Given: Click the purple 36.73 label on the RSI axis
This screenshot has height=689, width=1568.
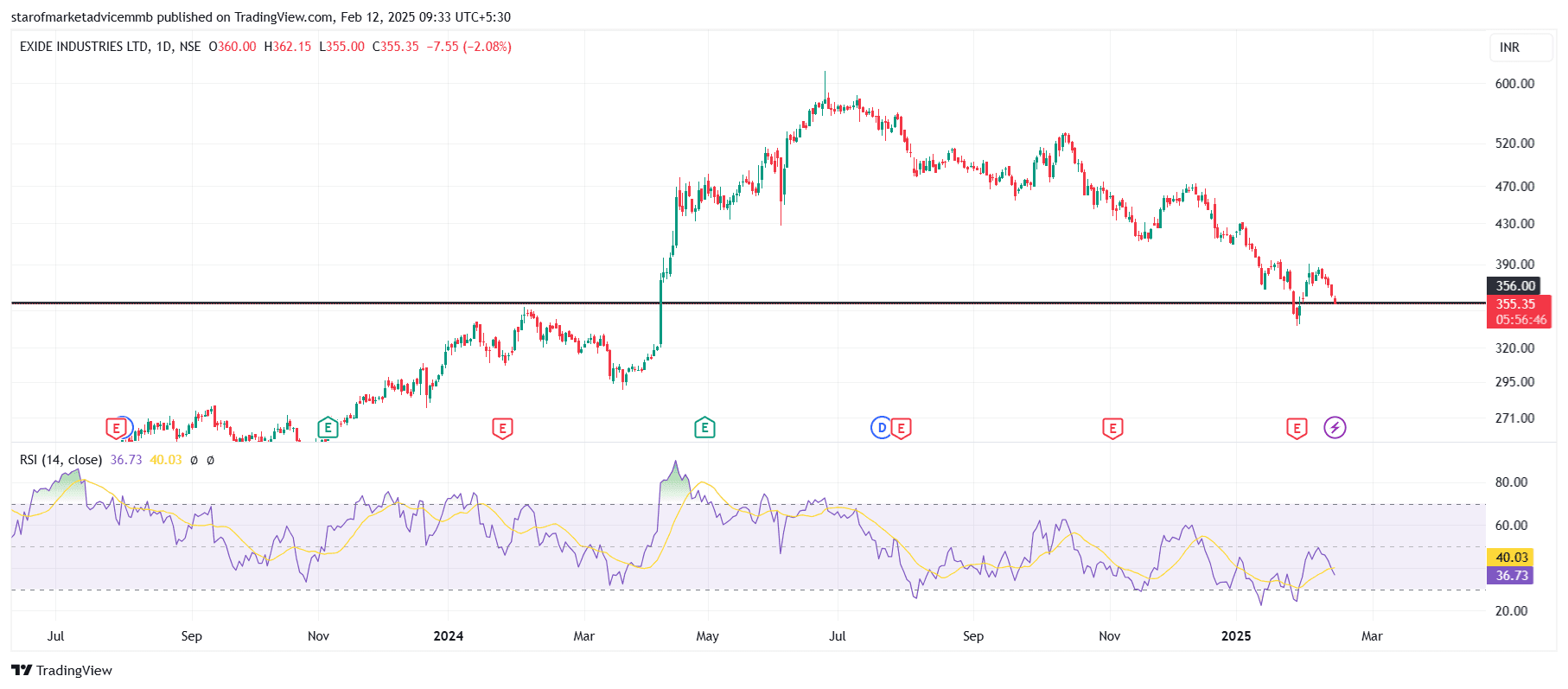Looking at the screenshot, I should tap(1512, 576).
